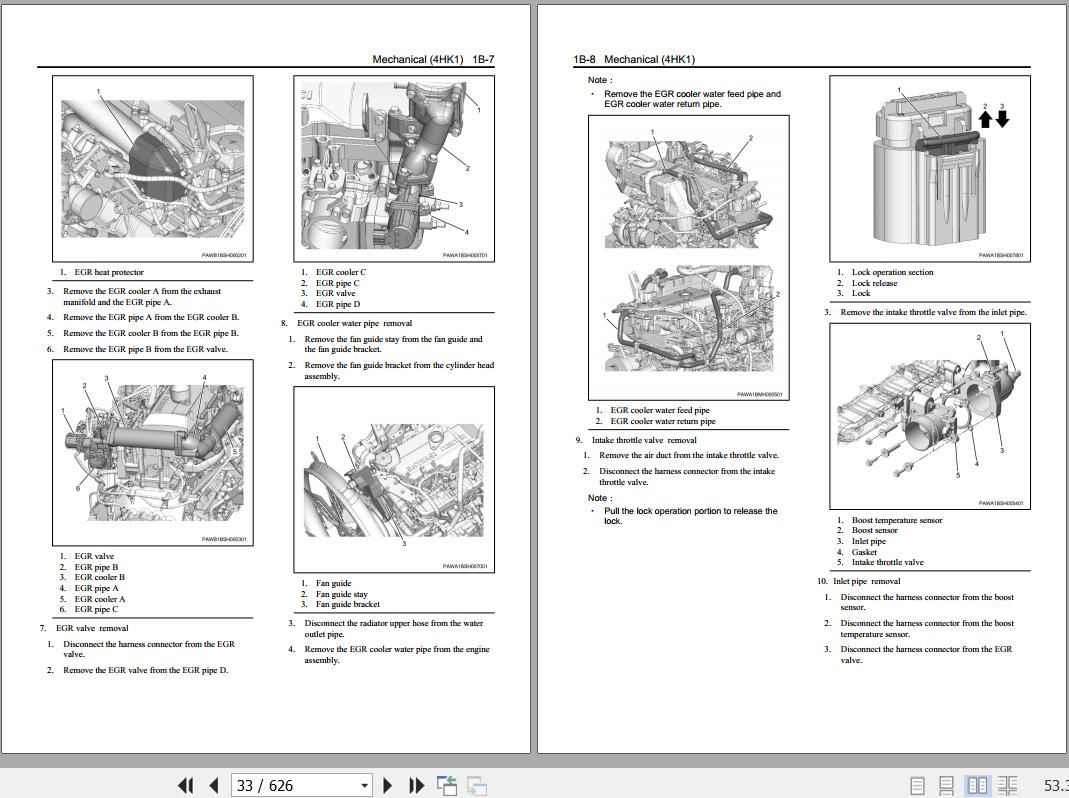The image size is (1069, 798).
Task: Switch to continuous scrolling page view
Action: 946,786
